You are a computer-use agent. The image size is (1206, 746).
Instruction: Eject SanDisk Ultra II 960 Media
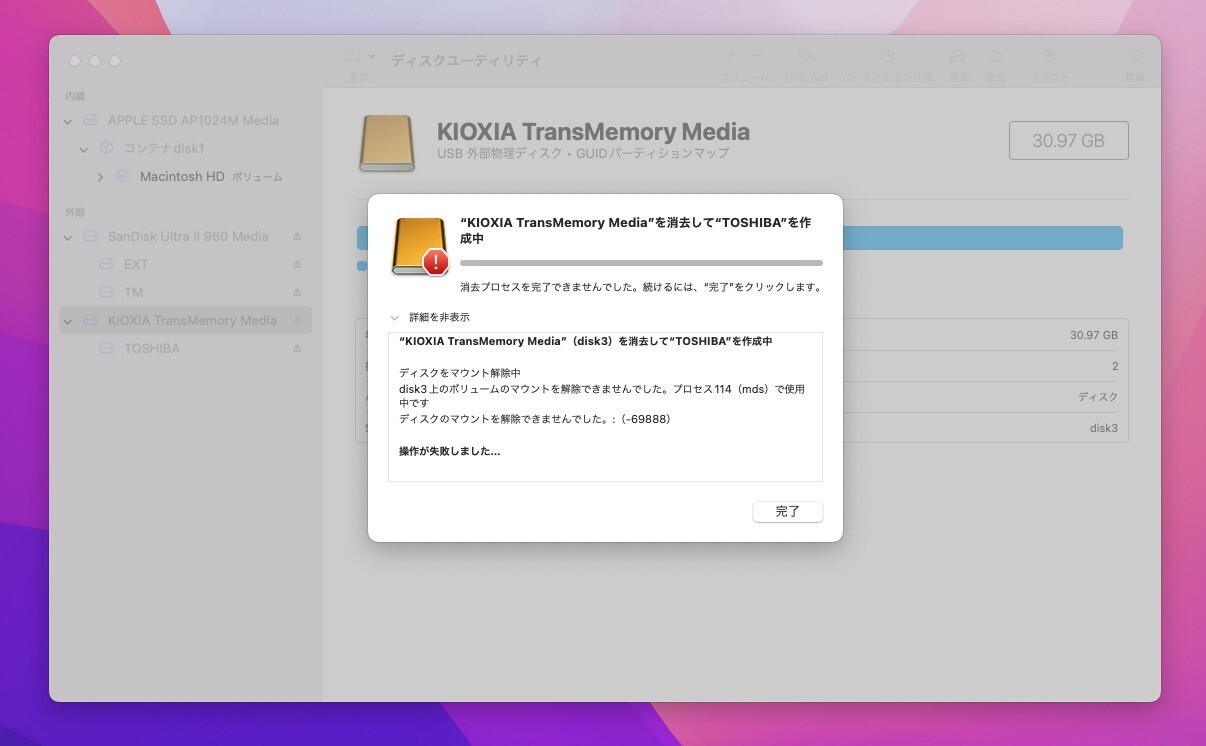point(297,237)
